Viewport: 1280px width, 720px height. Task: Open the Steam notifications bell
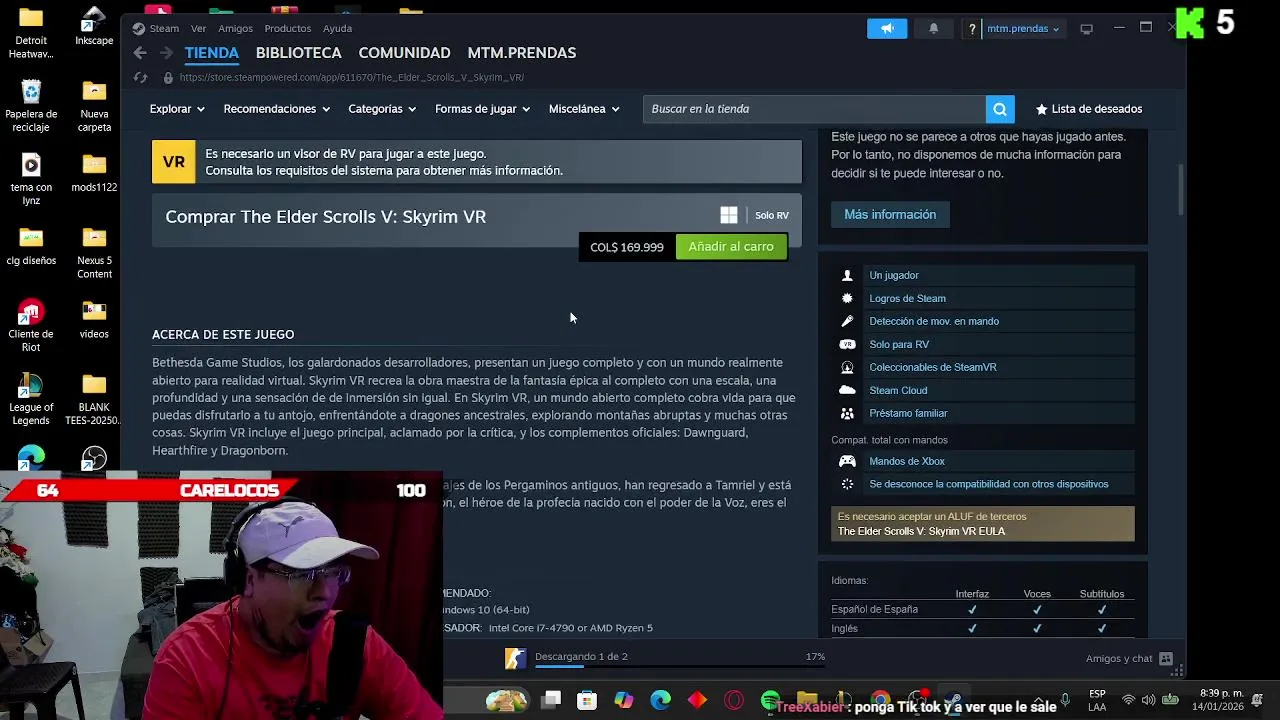click(x=933, y=28)
